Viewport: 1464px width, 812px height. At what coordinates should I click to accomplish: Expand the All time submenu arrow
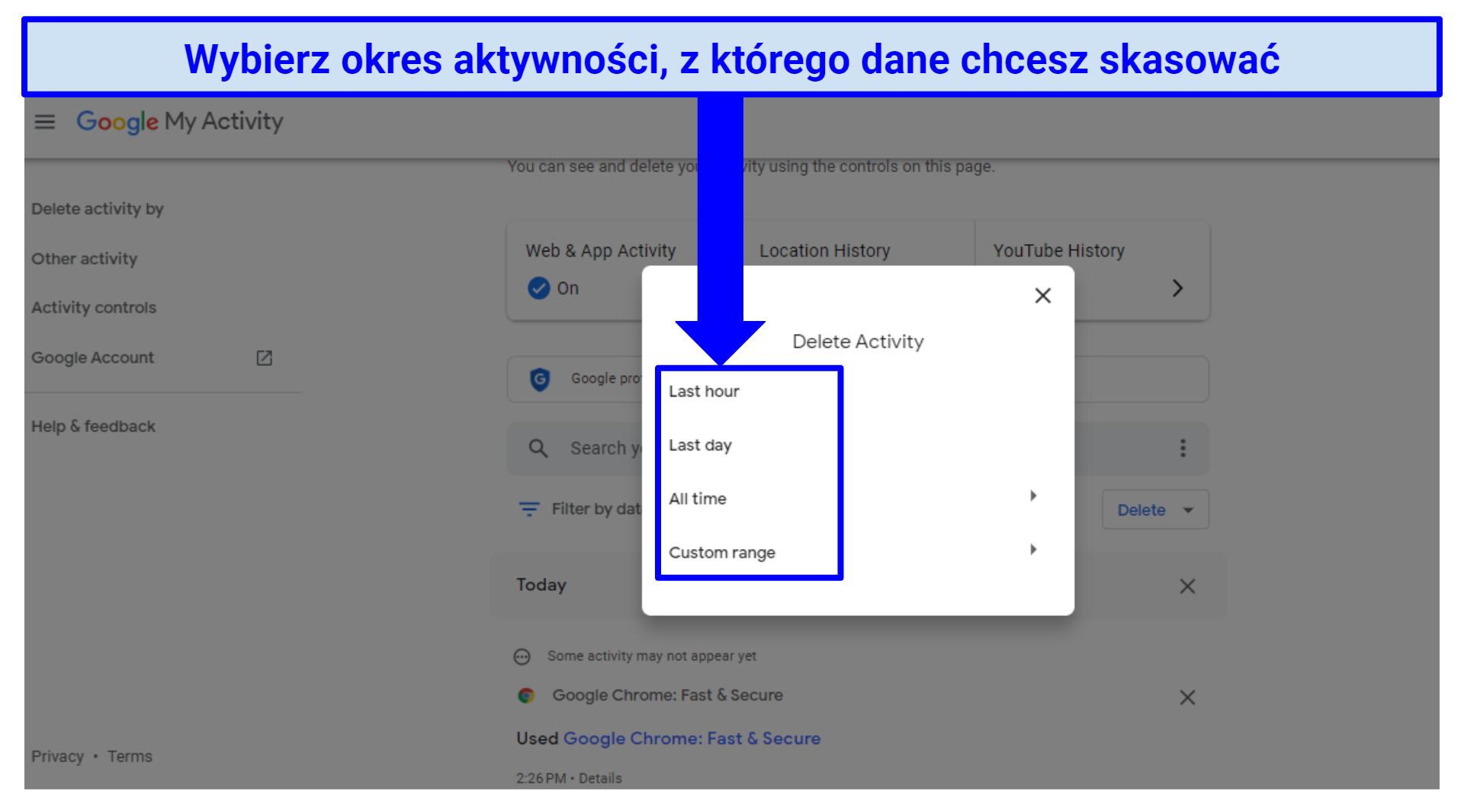pos(1033,496)
